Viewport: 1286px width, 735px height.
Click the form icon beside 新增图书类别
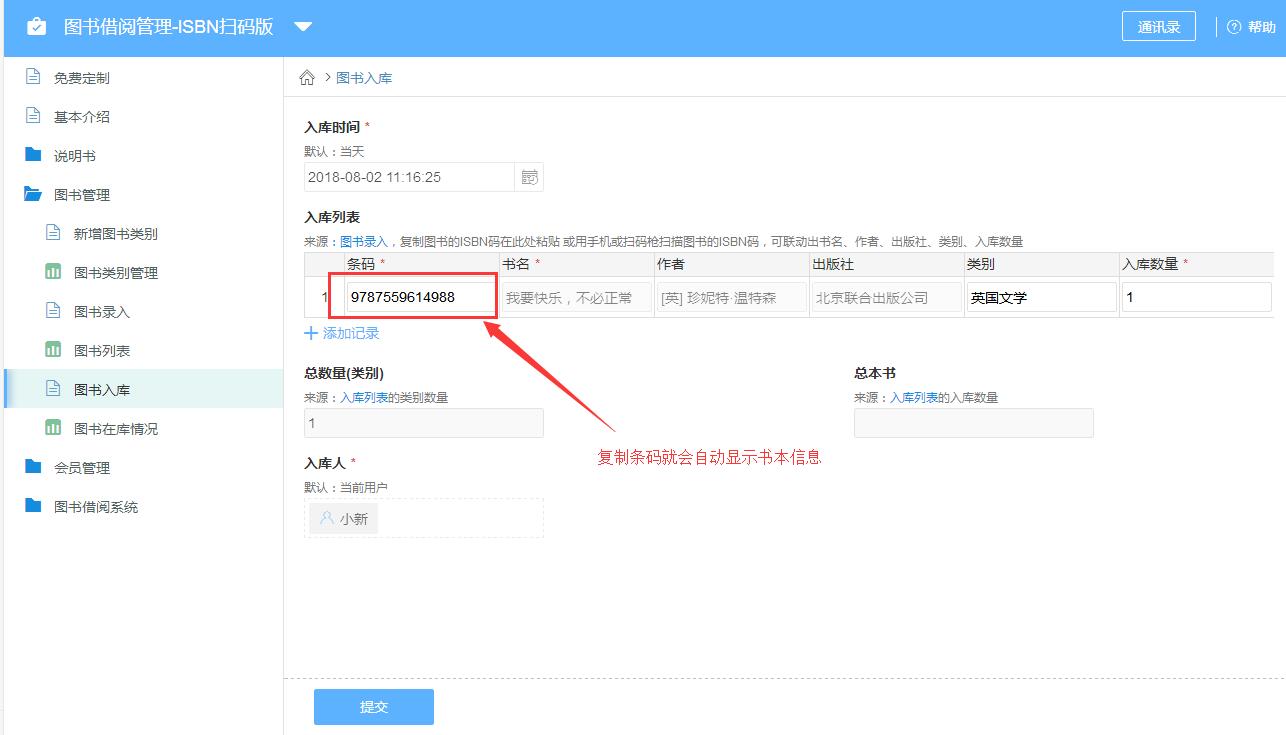(53, 233)
